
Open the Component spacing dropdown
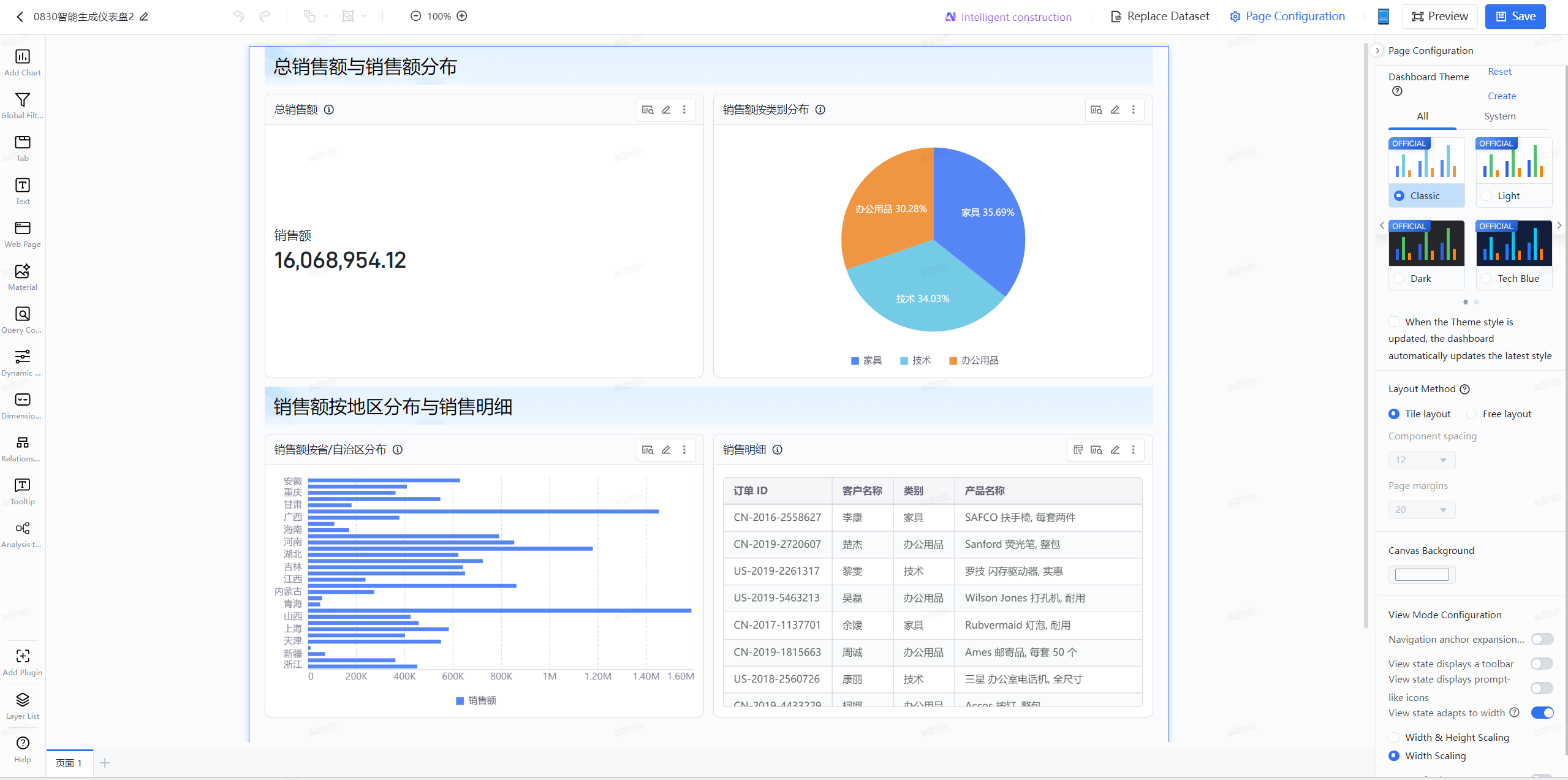tap(1422, 460)
